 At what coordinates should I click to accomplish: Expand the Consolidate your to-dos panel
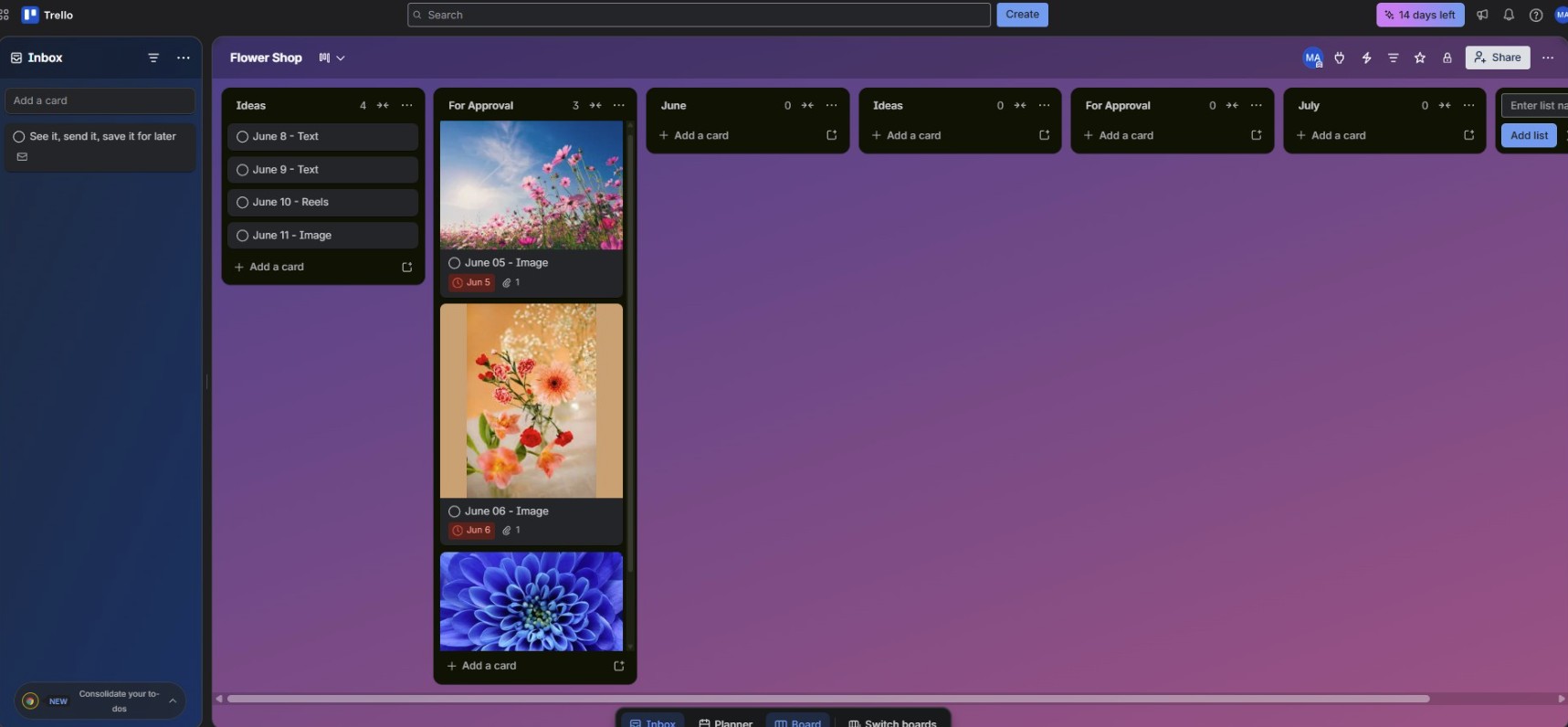tap(173, 701)
